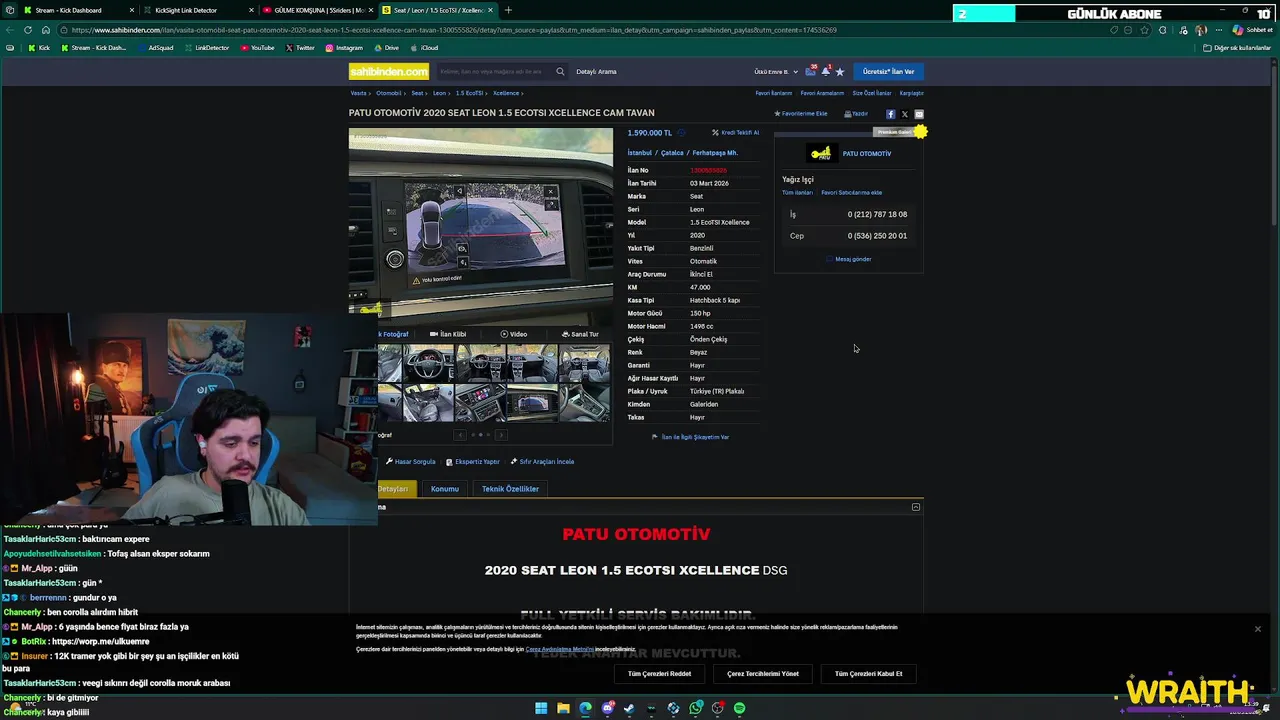Screen dimensions: 1280x720
Task: Click the search input field
Action: [x=493, y=71]
